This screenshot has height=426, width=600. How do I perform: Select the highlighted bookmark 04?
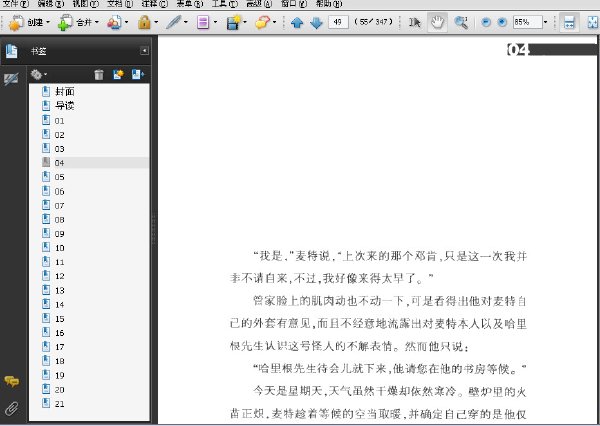click(59, 163)
